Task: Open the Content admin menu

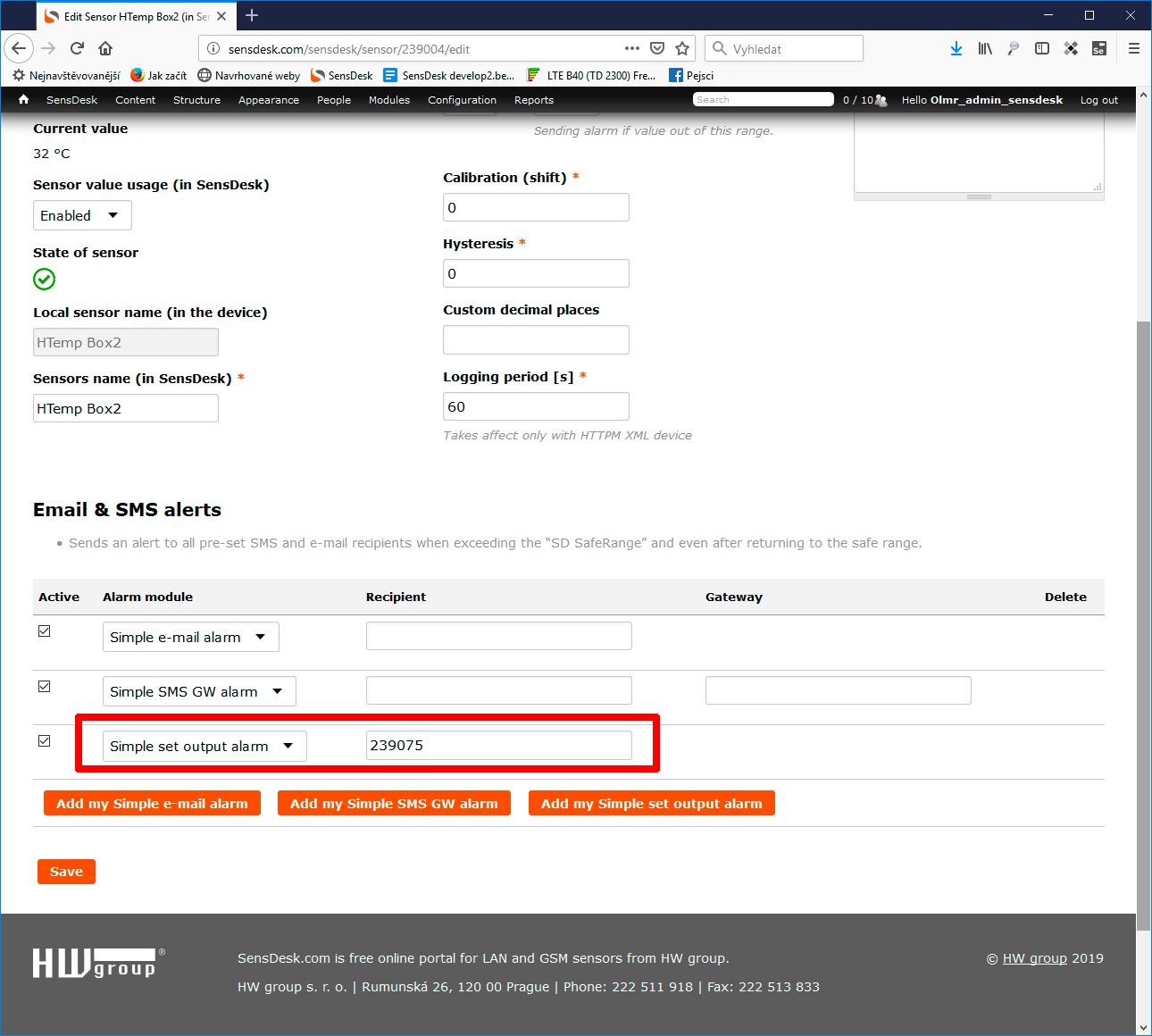Action: 135,100
